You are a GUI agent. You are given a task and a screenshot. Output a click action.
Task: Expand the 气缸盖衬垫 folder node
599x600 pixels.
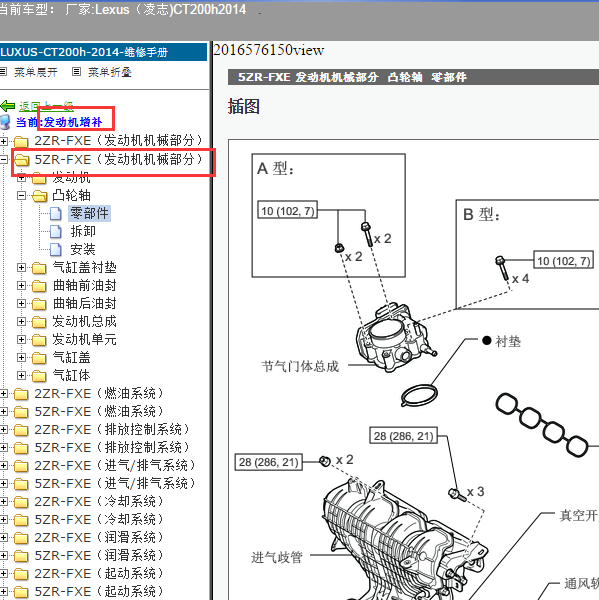tap(21, 267)
